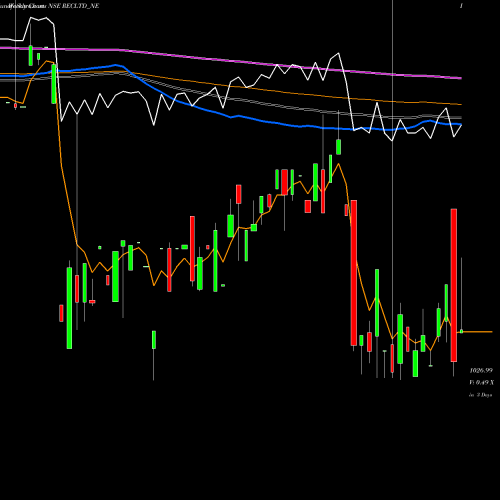
Task: Click the chart title text 'NSE RECLTD_NE'
Action: (x=74, y=6)
